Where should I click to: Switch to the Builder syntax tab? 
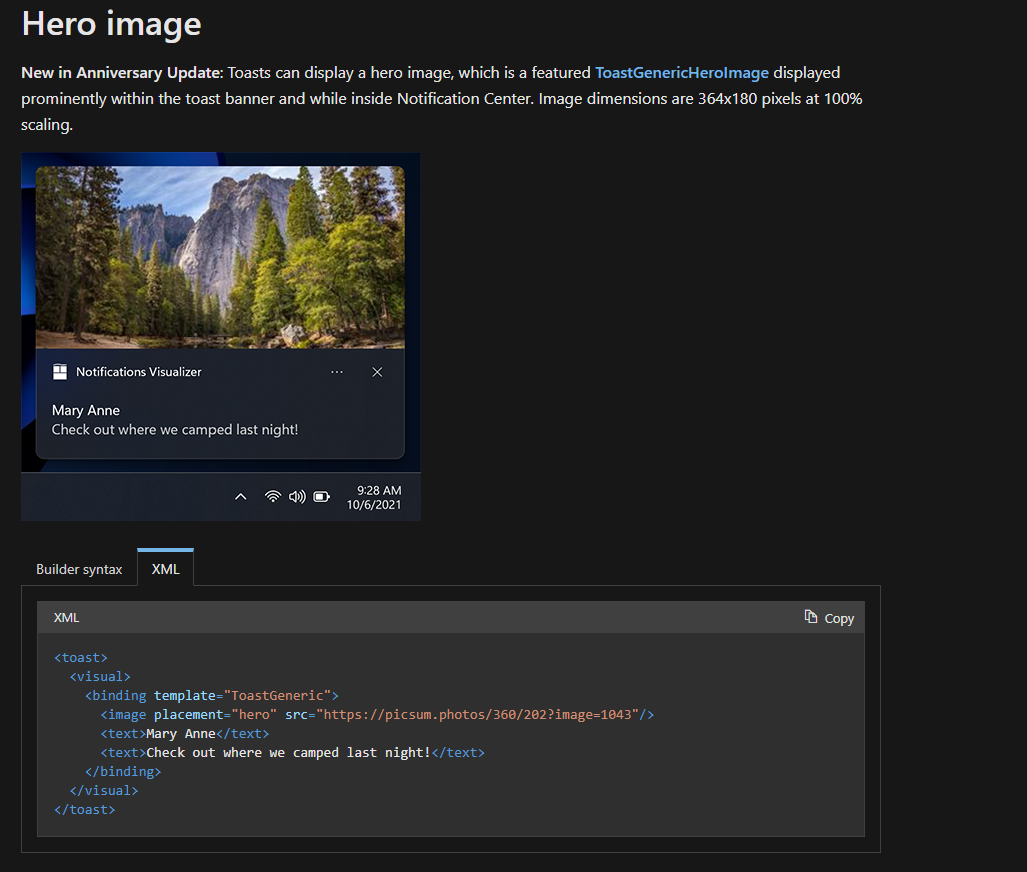[79, 568]
